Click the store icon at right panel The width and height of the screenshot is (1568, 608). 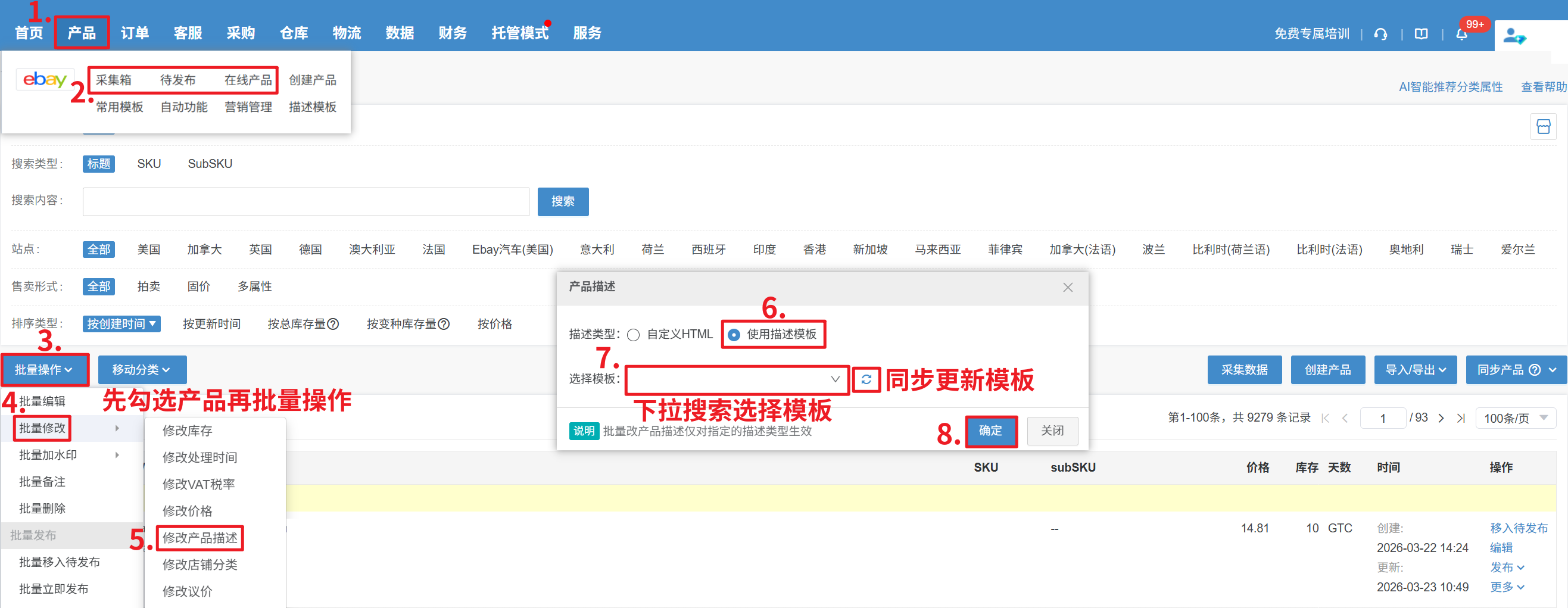tap(1543, 127)
